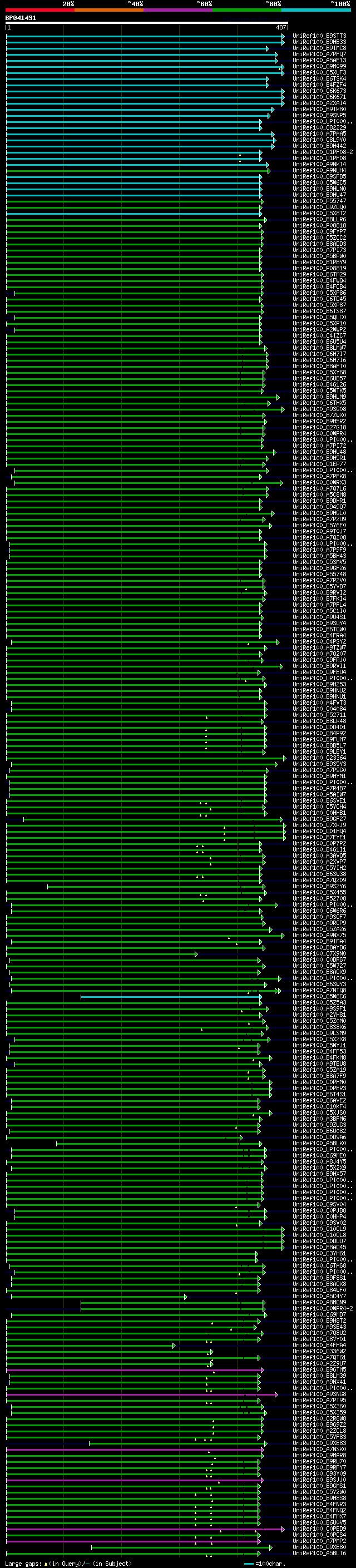Select the UniRef100_Q84P92 label
The height and width of the screenshot is (1568, 356).
(319, 734)
